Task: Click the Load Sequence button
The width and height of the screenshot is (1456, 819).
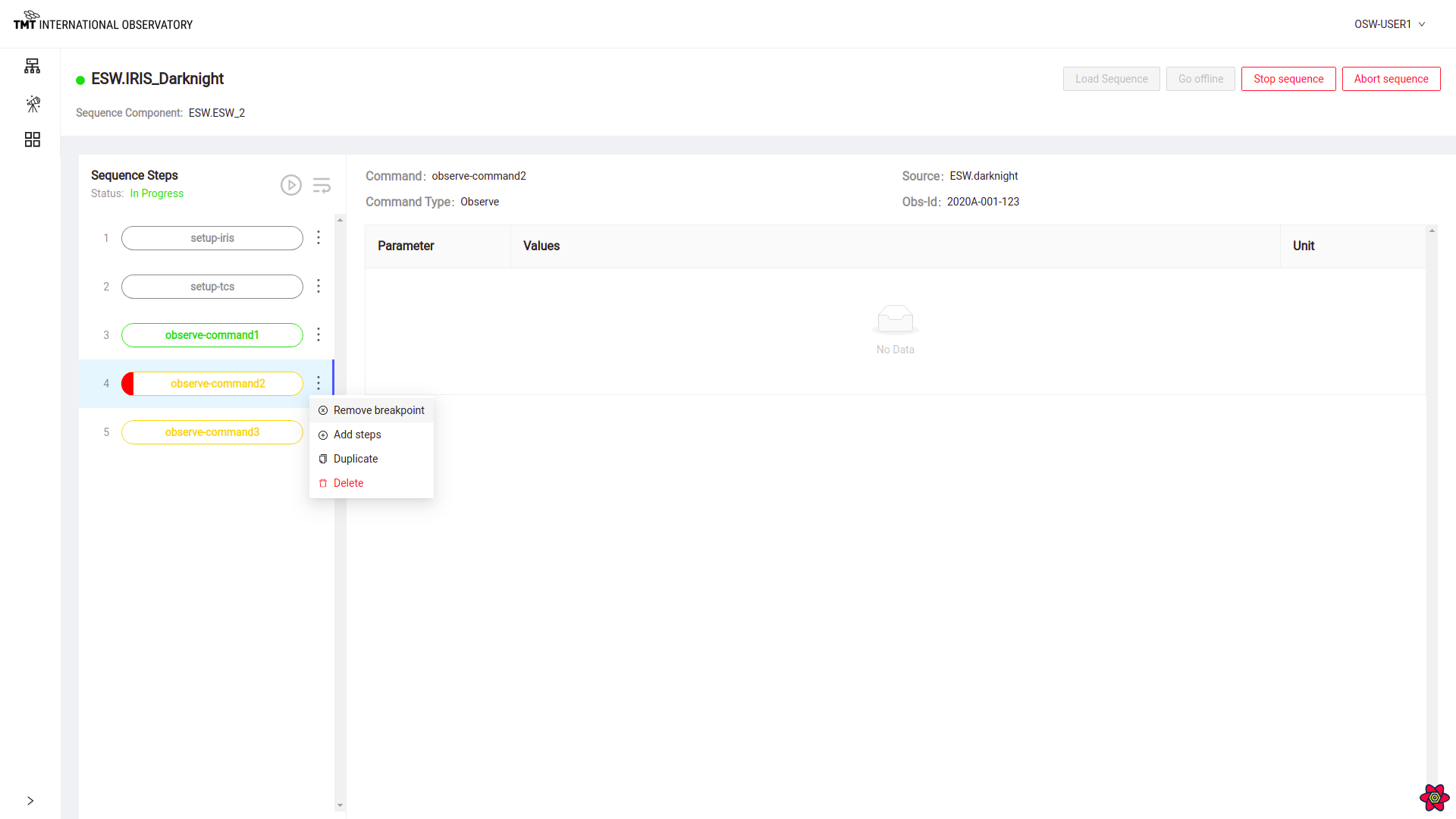Action: tap(1111, 79)
